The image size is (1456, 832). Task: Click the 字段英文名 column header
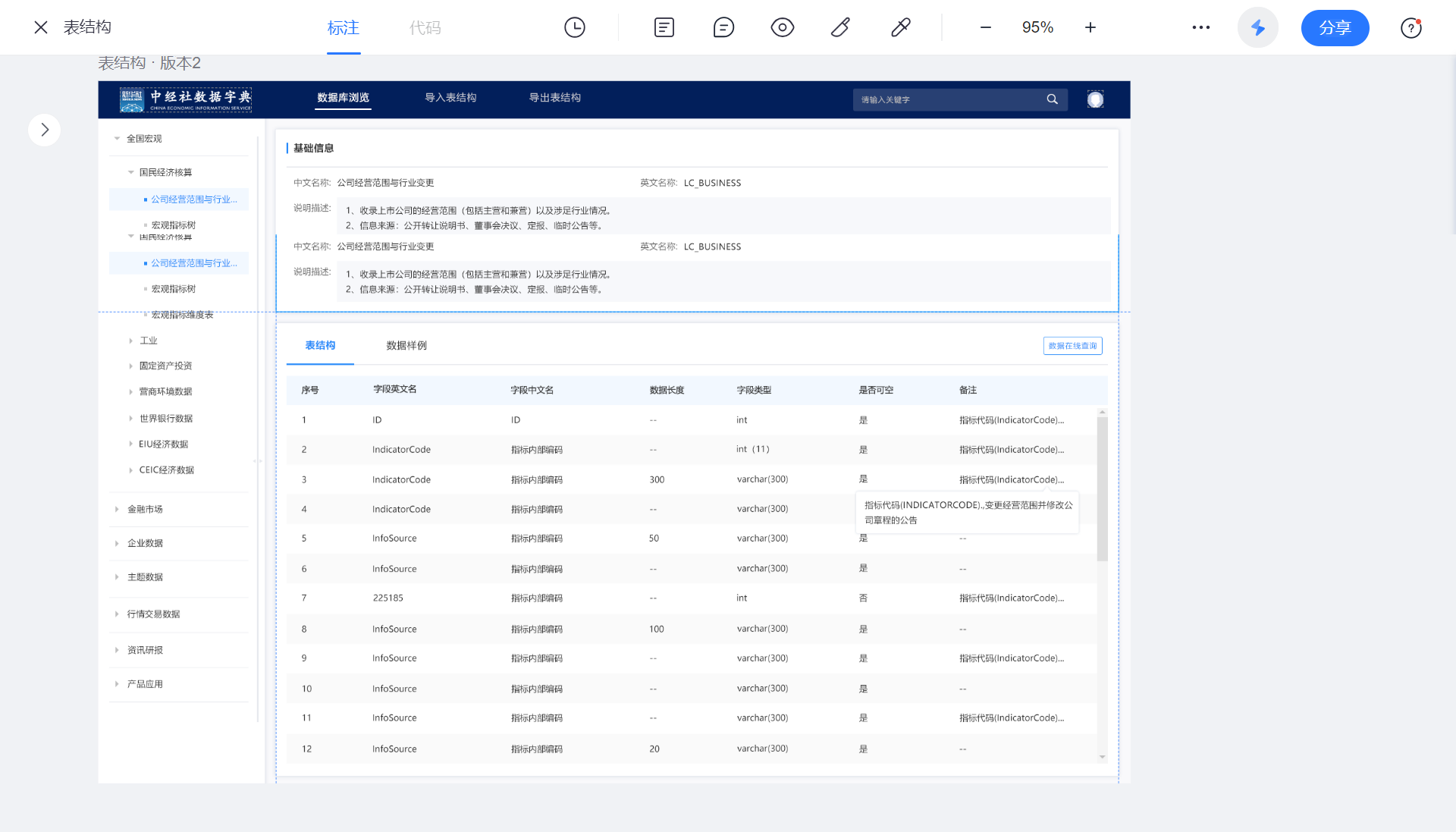395,390
